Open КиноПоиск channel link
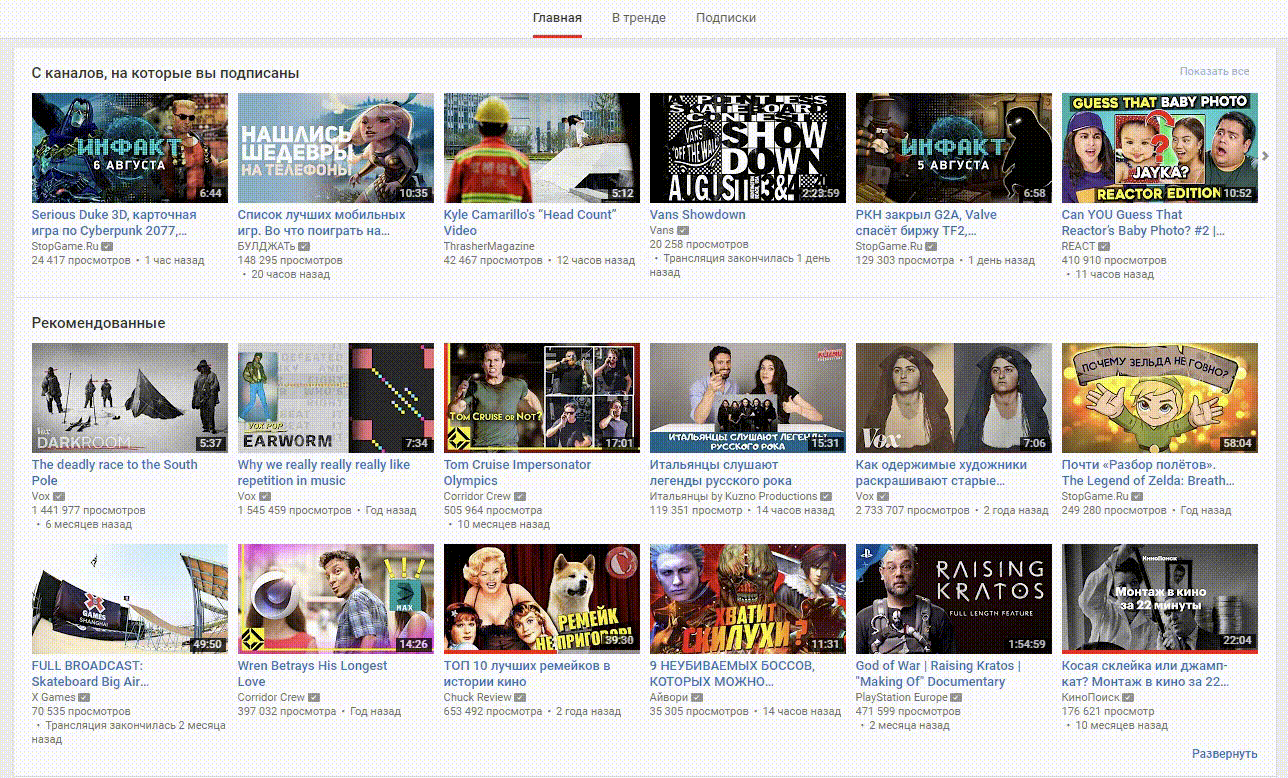The width and height of the screenshot is (1288, 778). coord(1090,697)
